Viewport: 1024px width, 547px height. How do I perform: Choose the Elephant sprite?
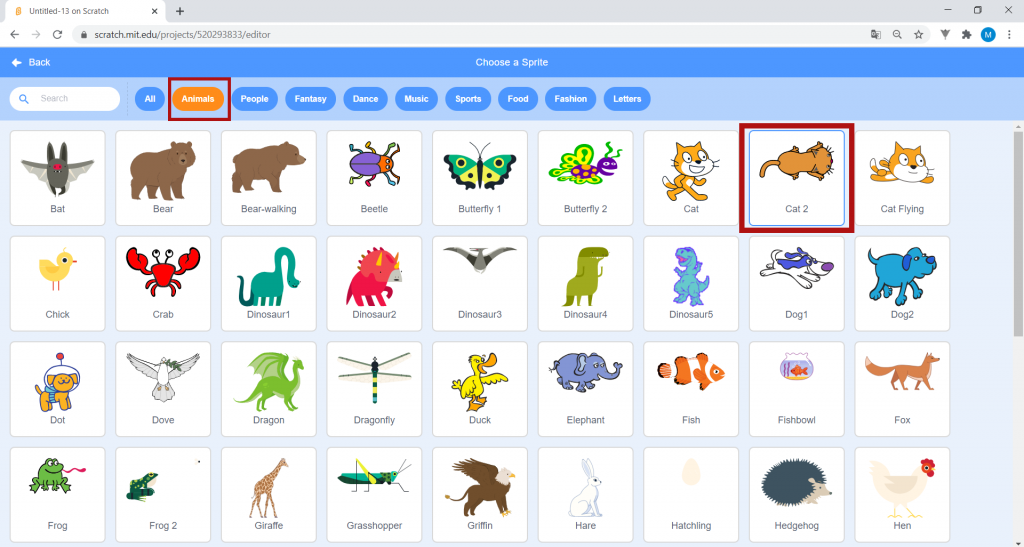coord(586,389)
